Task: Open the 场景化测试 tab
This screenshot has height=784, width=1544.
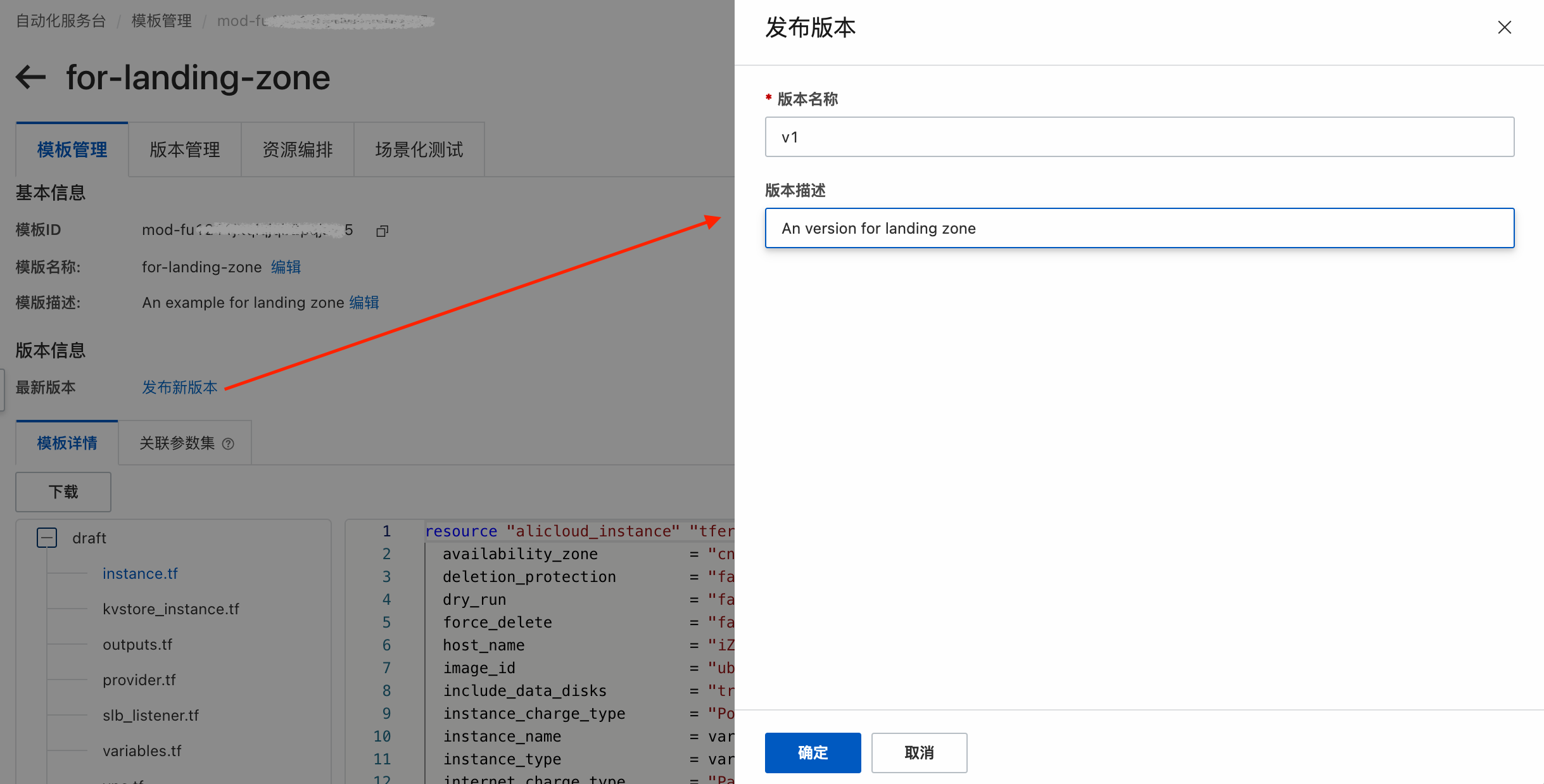Action: [x=419, y=149]
